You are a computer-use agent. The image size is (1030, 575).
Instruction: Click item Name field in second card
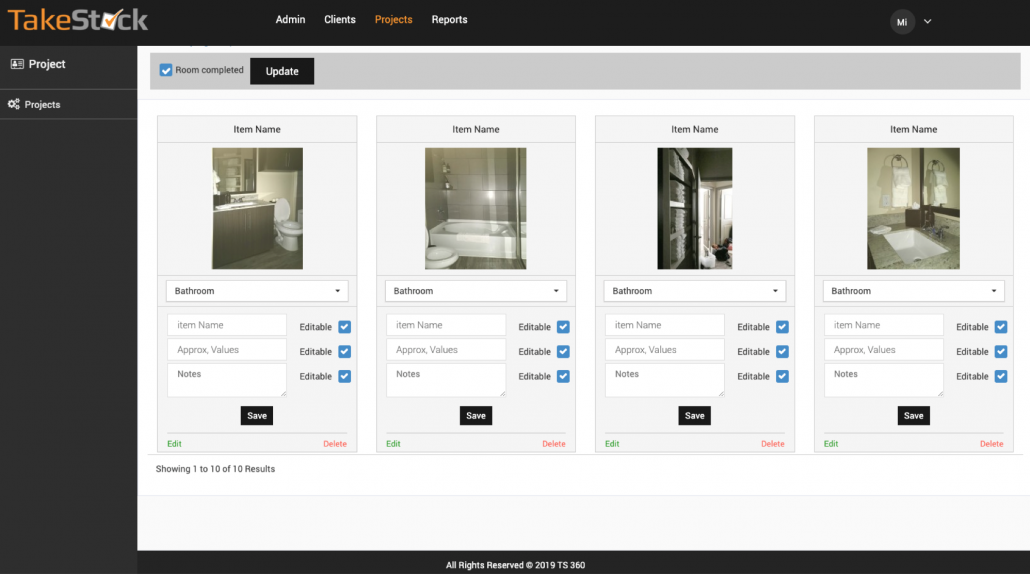(x=445, y=325)
